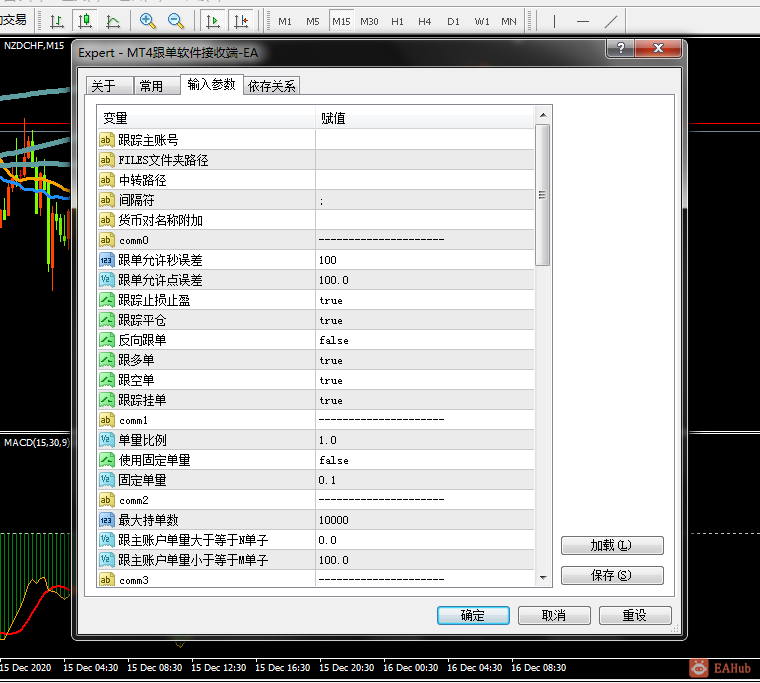This screenshot has width=760, height=683.
Task: Open the 常用 tab
Action: point(157,86)
